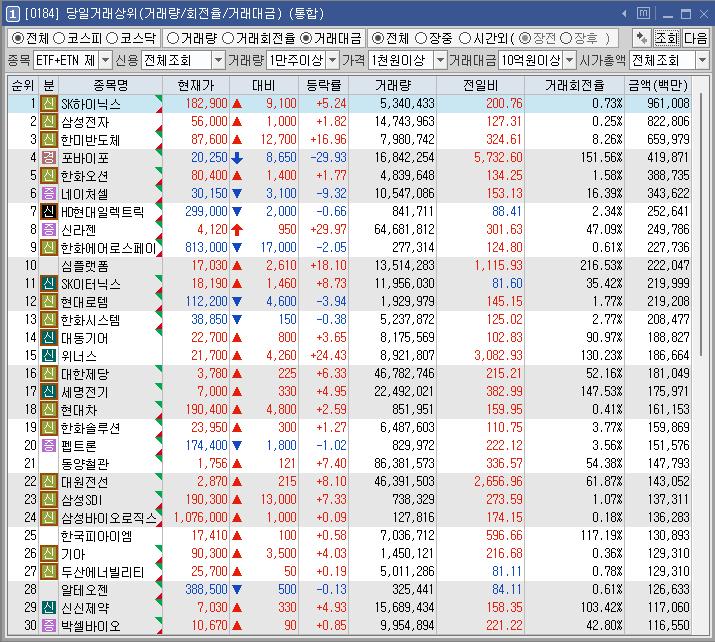Click the teal 신 badge next to 대동기어
715x642 pixels.
point(48,337)
